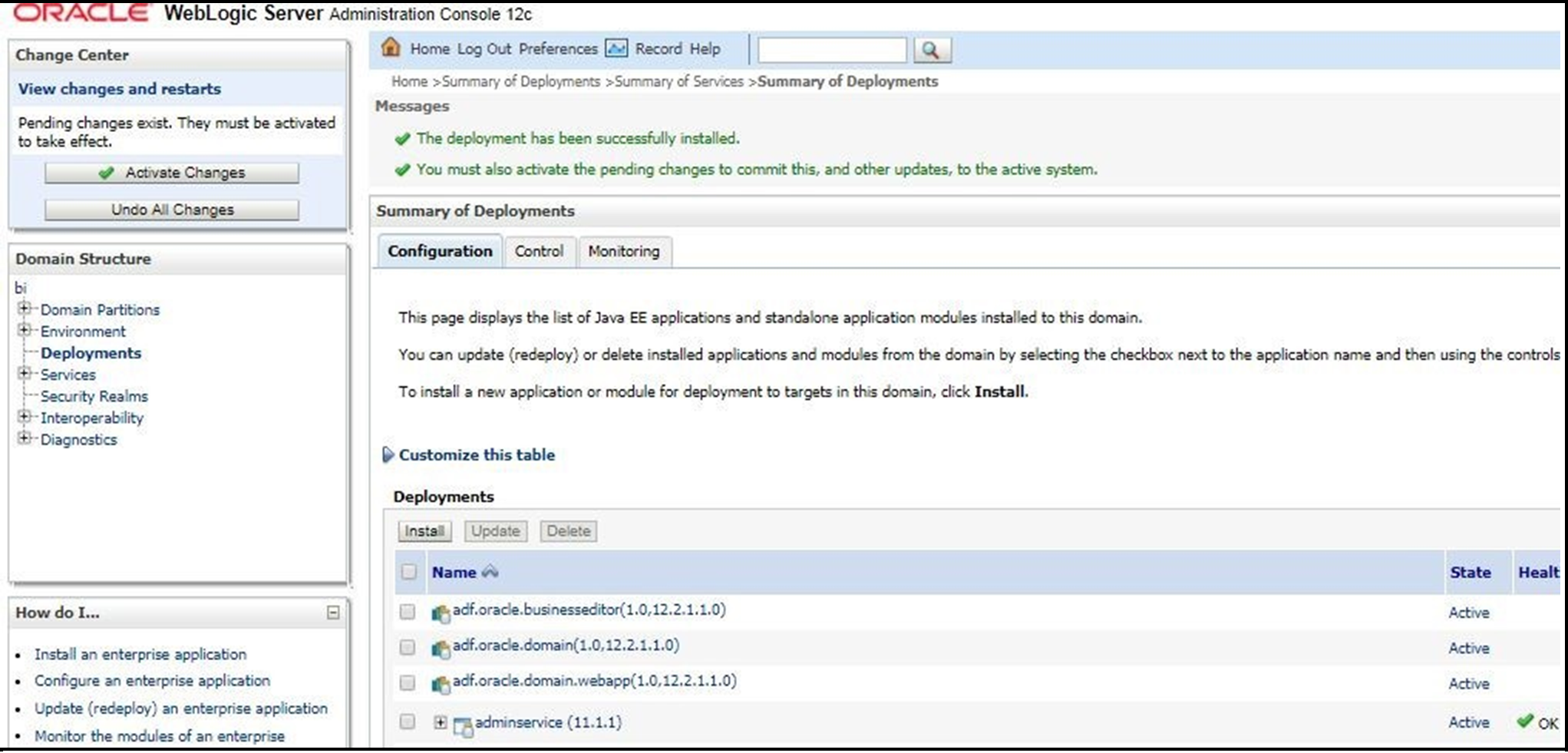The width and height of the screenshot is (1568, 753).
Task: Collapse the How do I panel
Action: [x=333, y=613]
